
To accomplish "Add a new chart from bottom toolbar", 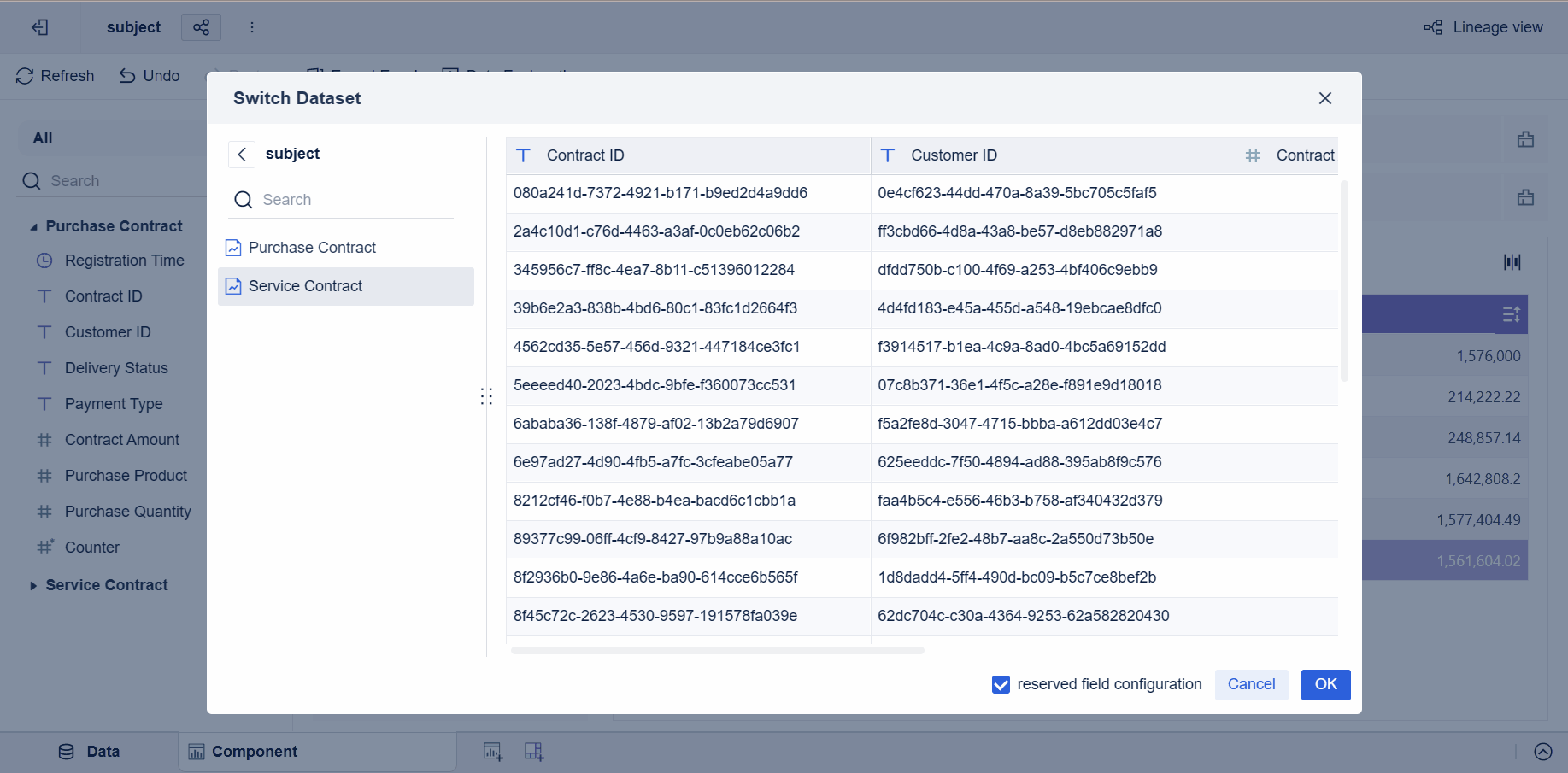I will point(493,751).
